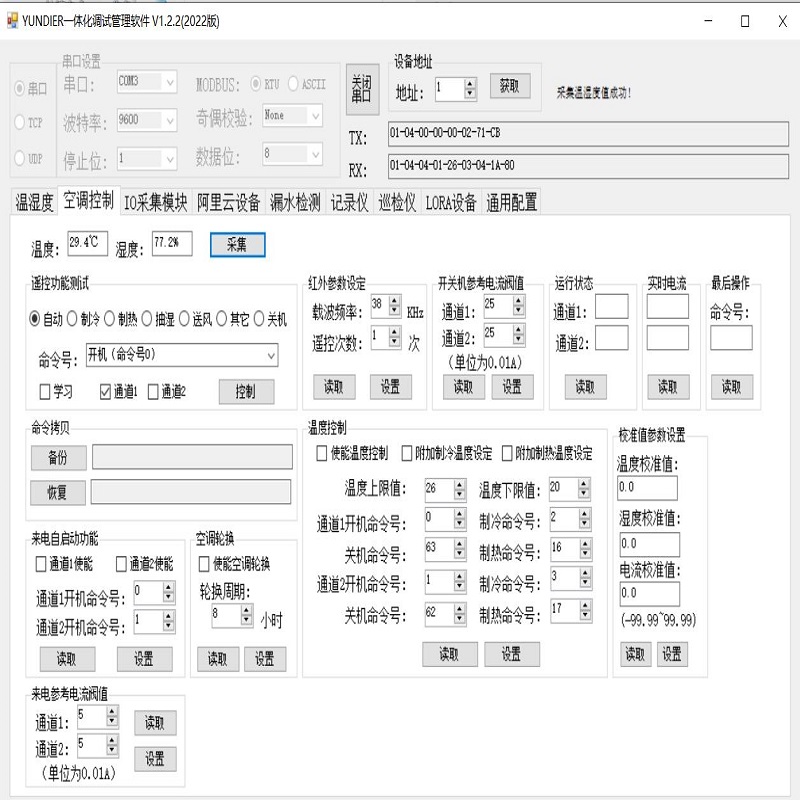Click the 设备地址 spinner arrows
Viewport: 800px width, 800px height.
[470, 89]
